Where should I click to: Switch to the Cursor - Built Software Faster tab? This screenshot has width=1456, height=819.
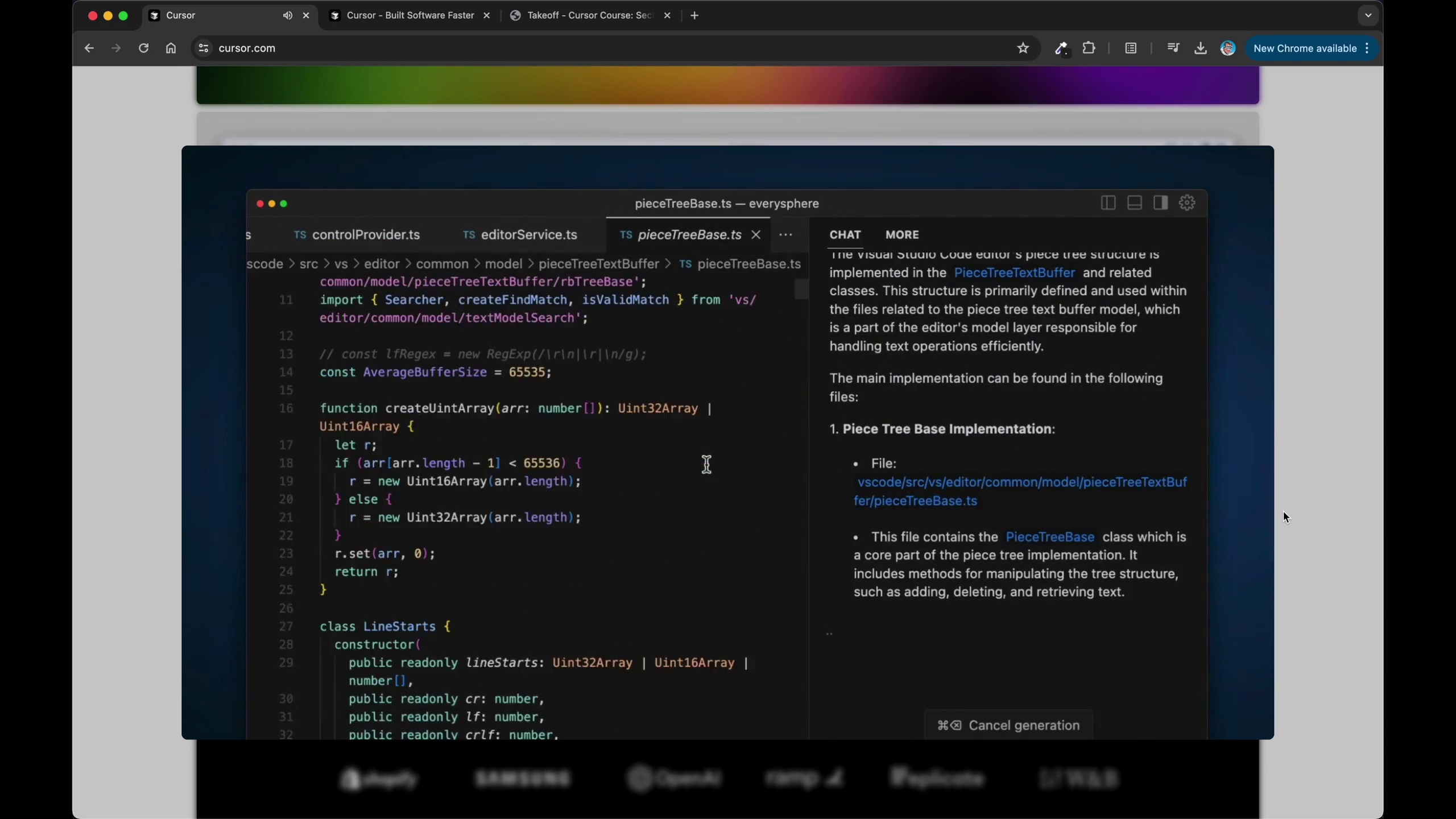tap(409, 15)
